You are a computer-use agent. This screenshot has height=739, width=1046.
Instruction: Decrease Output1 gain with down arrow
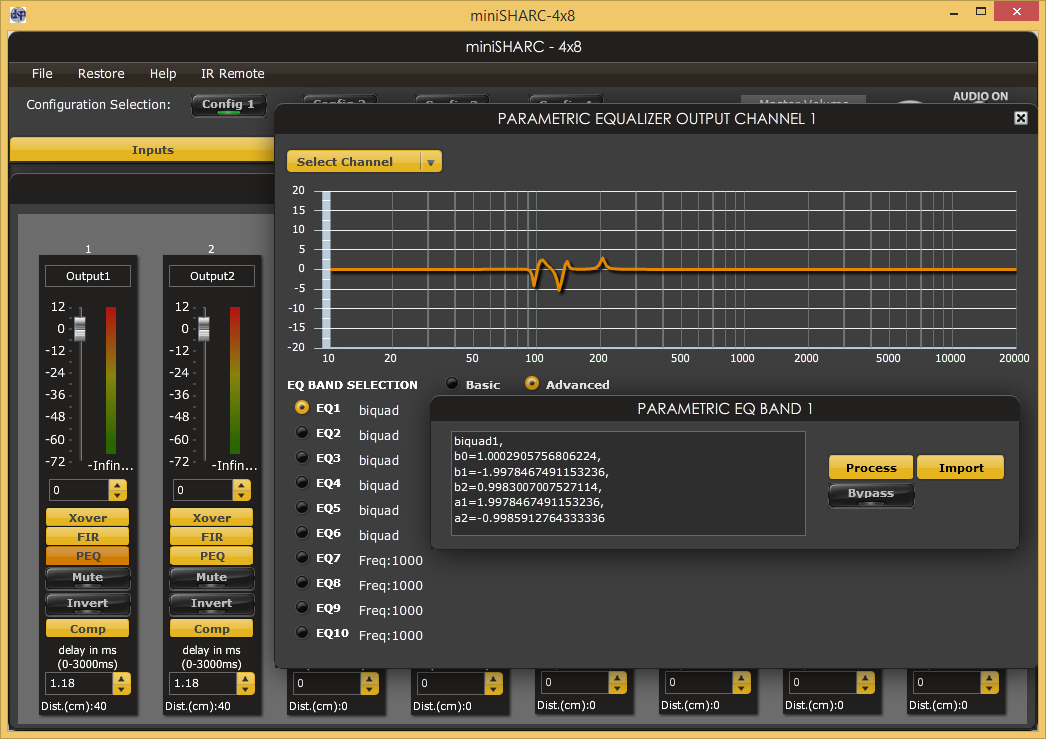point(117,496)
